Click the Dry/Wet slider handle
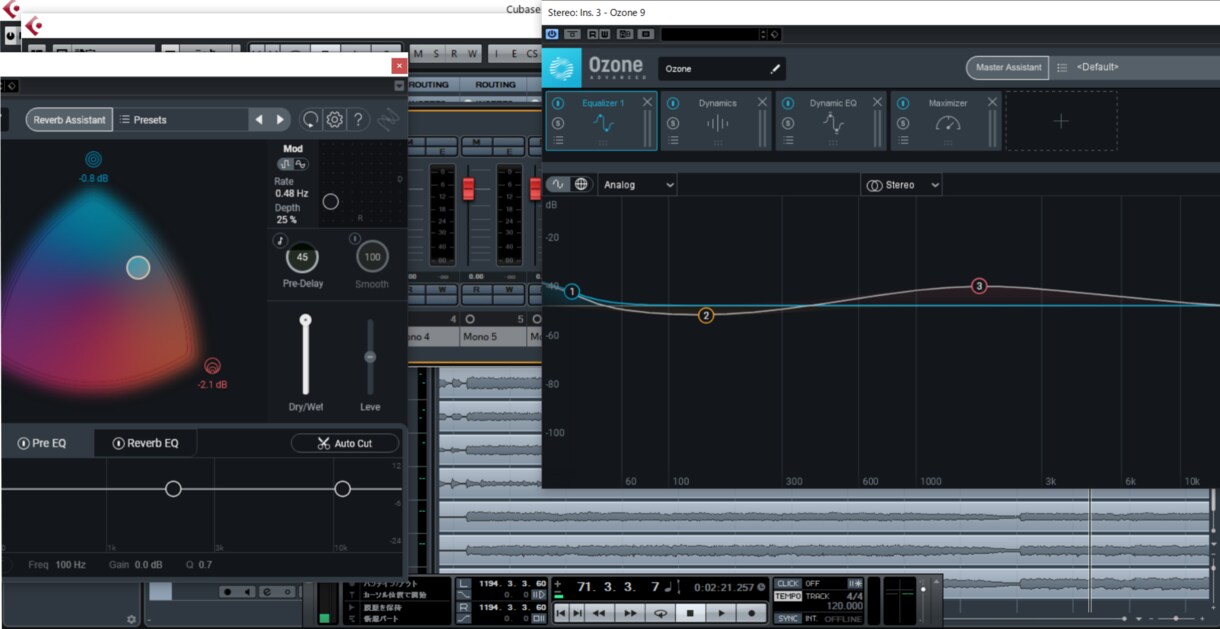Image resolution: width=1220 pixels, height=629 pixels. pos(306,320)
